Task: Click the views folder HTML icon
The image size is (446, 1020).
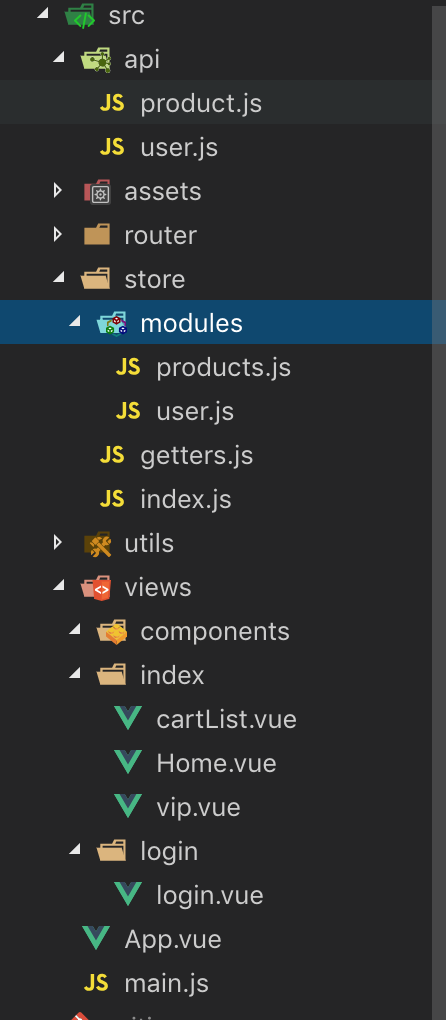Action: click(x=96, y=587)
